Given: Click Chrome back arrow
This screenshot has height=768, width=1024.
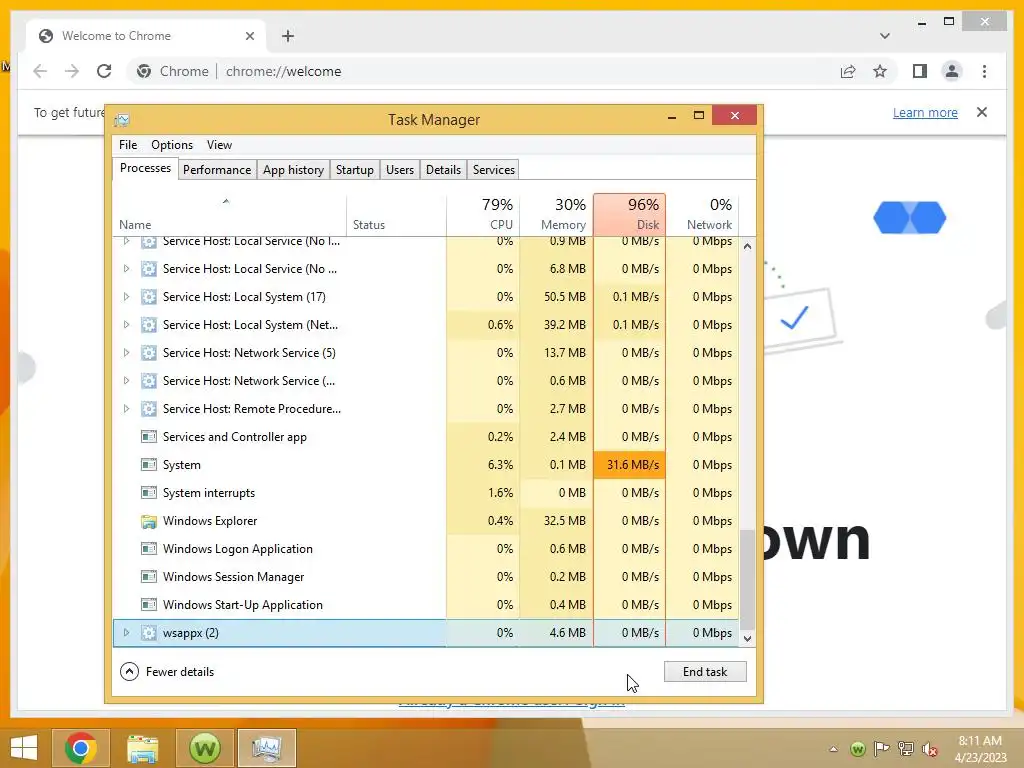Looking at the screenshot, I should pyautogui.click(x=40, y=71).
